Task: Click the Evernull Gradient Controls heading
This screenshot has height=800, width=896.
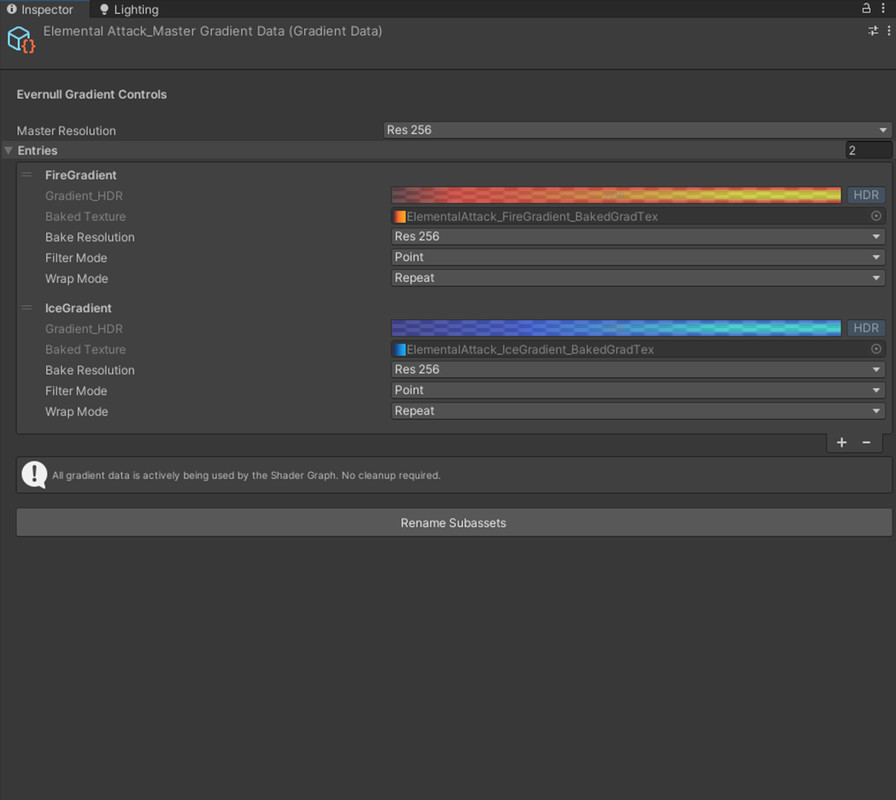Action: tap(91, 94)
